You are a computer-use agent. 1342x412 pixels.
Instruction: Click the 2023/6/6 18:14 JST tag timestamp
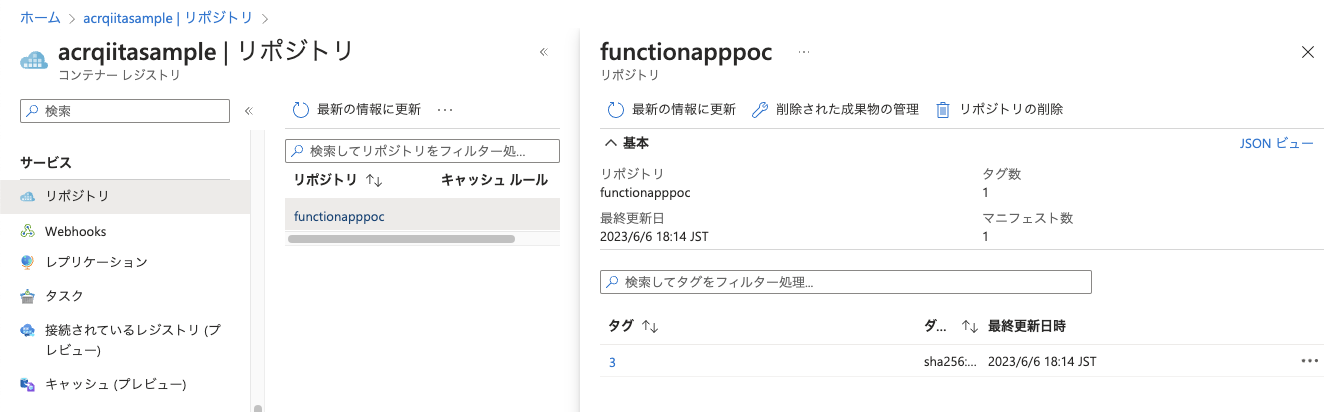pyautogui.click(x=1042, y=361)
